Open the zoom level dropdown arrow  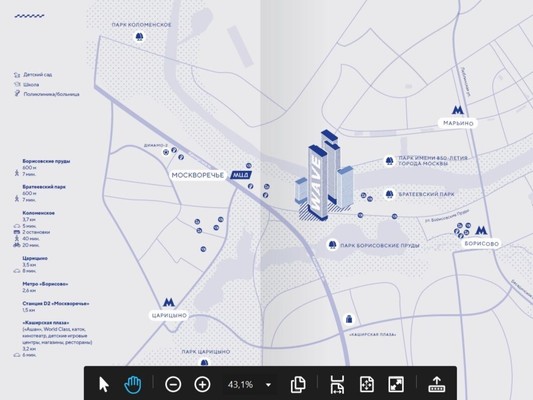click(268, 385)
